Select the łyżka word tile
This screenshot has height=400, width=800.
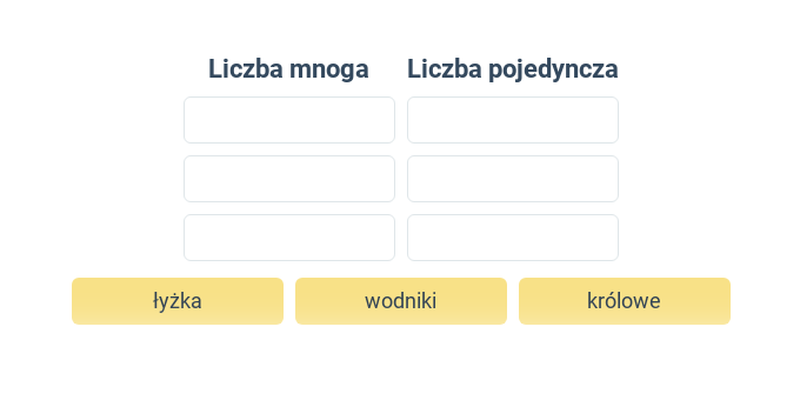[x=178, y=301]
